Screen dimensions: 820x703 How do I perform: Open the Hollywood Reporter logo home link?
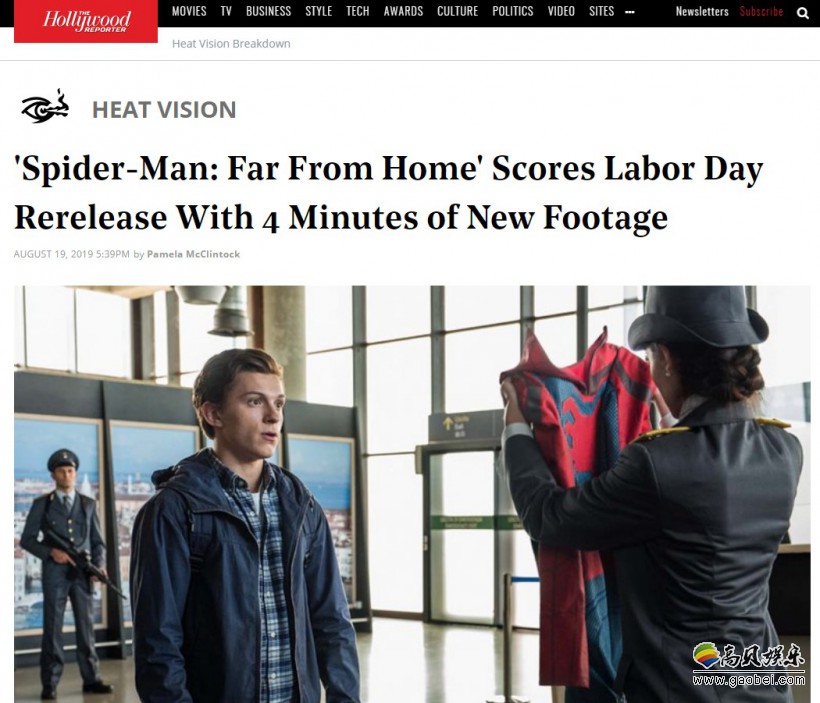[x=86, y=21]
